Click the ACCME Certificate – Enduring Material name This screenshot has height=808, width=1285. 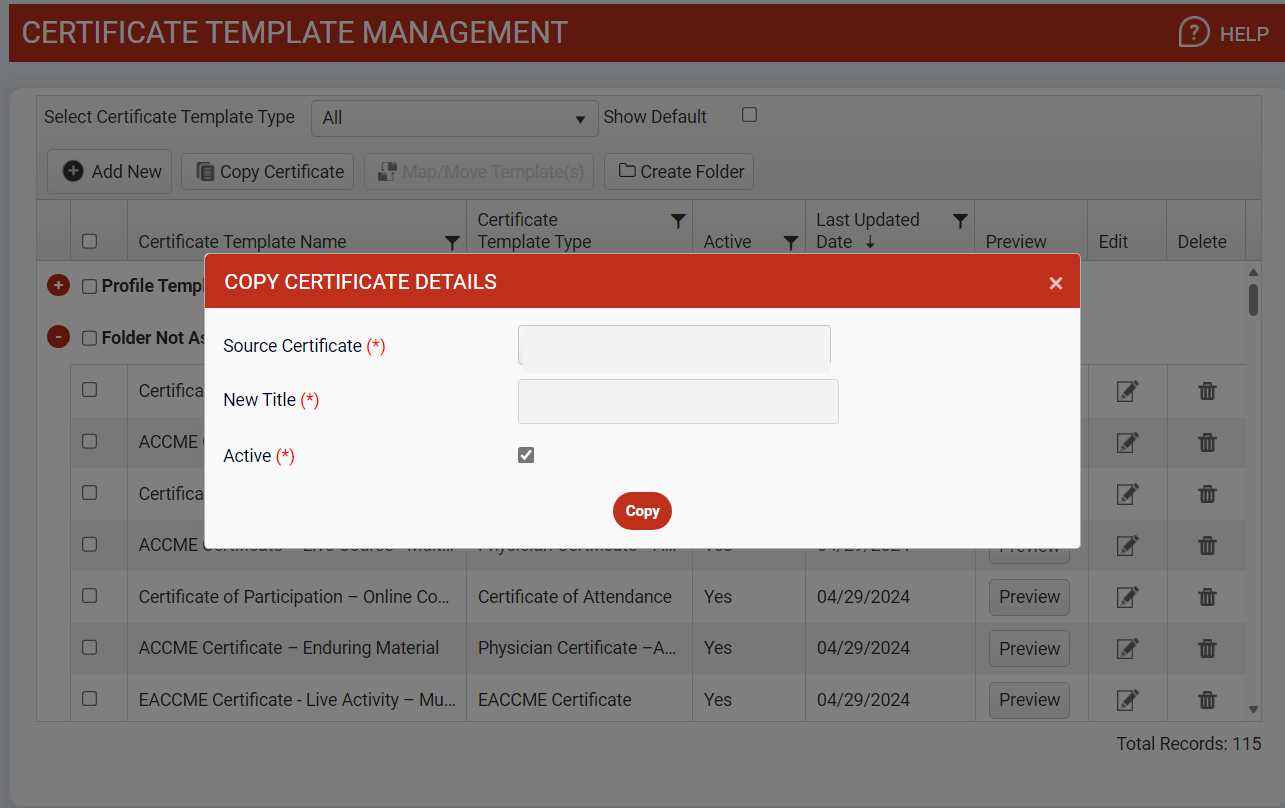(289, 648)
